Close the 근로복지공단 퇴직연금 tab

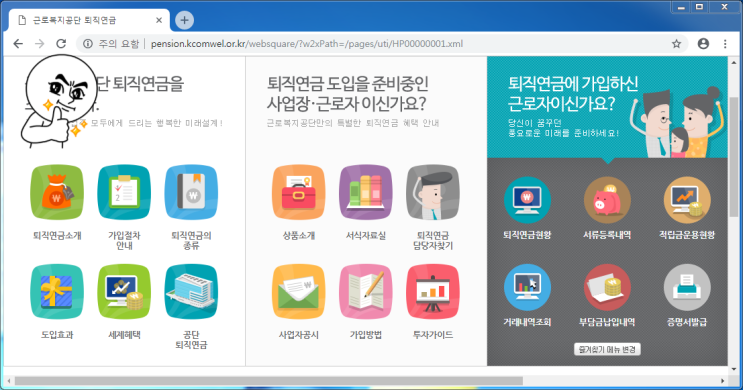(159, 20)
